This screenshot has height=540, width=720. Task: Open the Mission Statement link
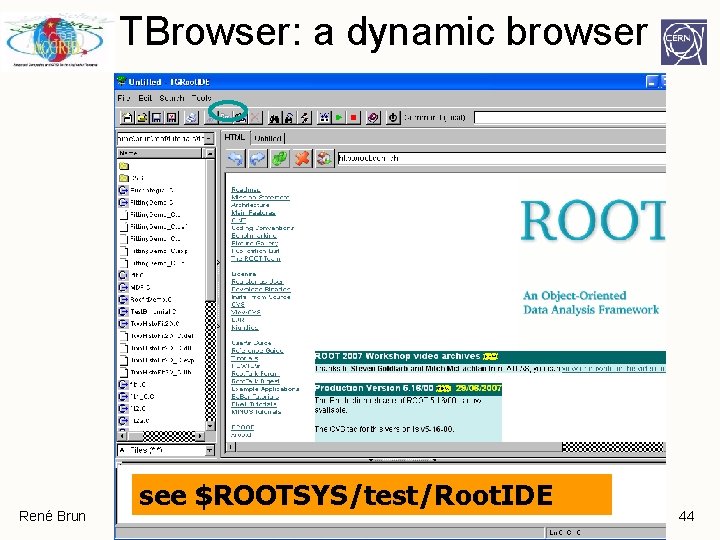pyautogui.click(x=260, y=197)
